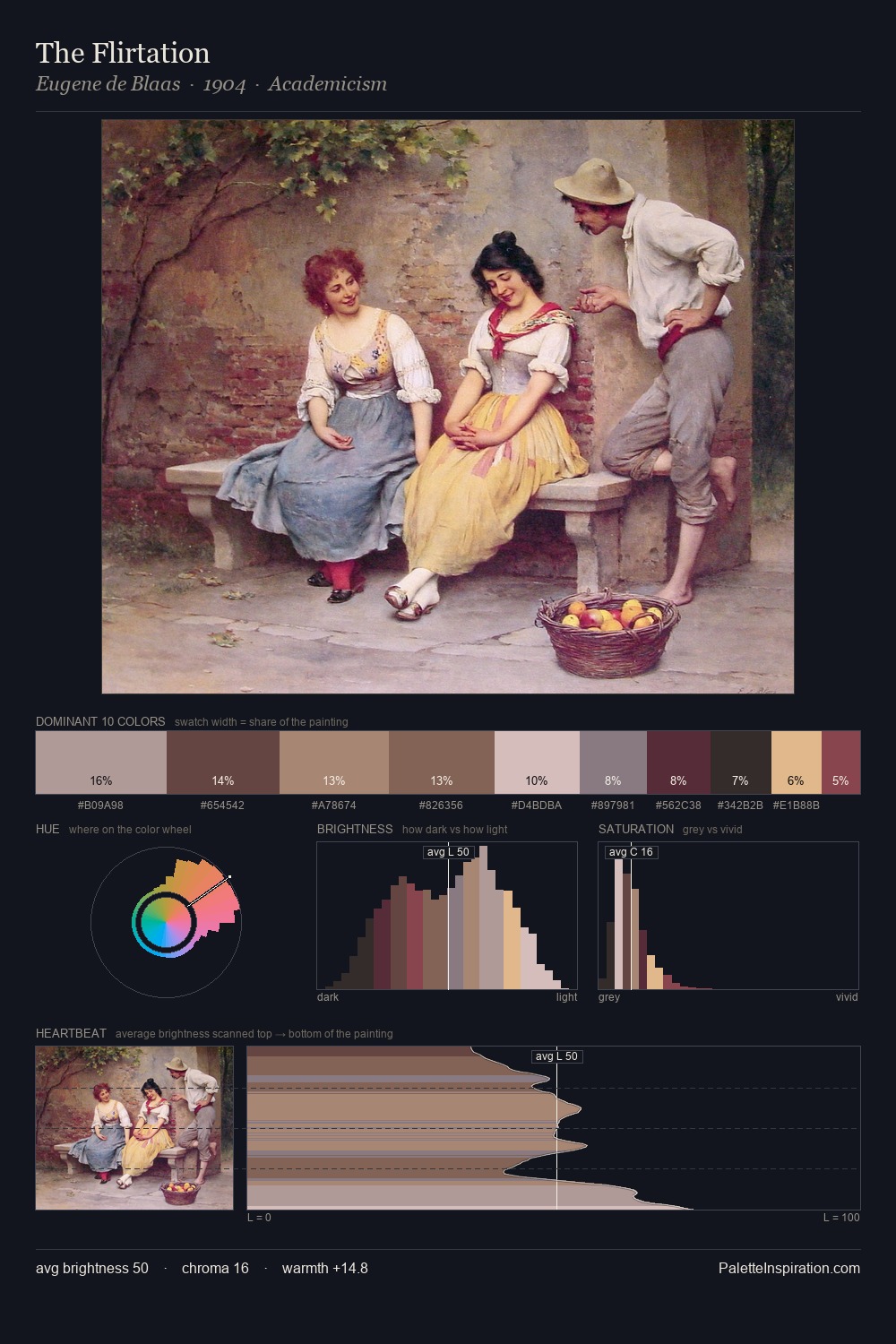Click the 'vivid' axis label
The height and width of the screenshot is (1344, 896).
(x=847, y=997)
